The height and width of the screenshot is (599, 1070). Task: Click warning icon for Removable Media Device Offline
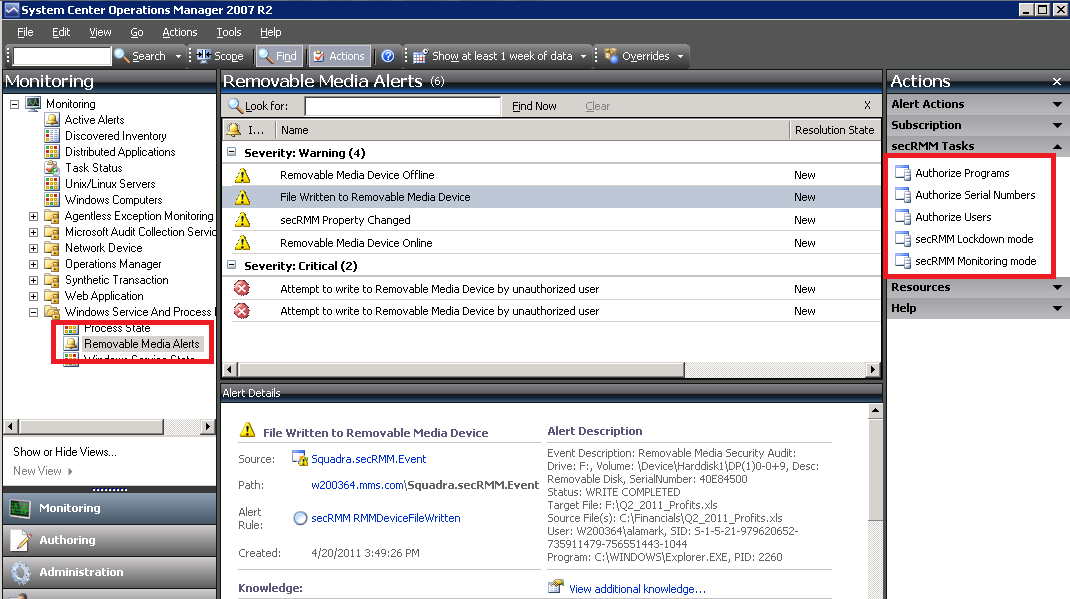[242, 175]
